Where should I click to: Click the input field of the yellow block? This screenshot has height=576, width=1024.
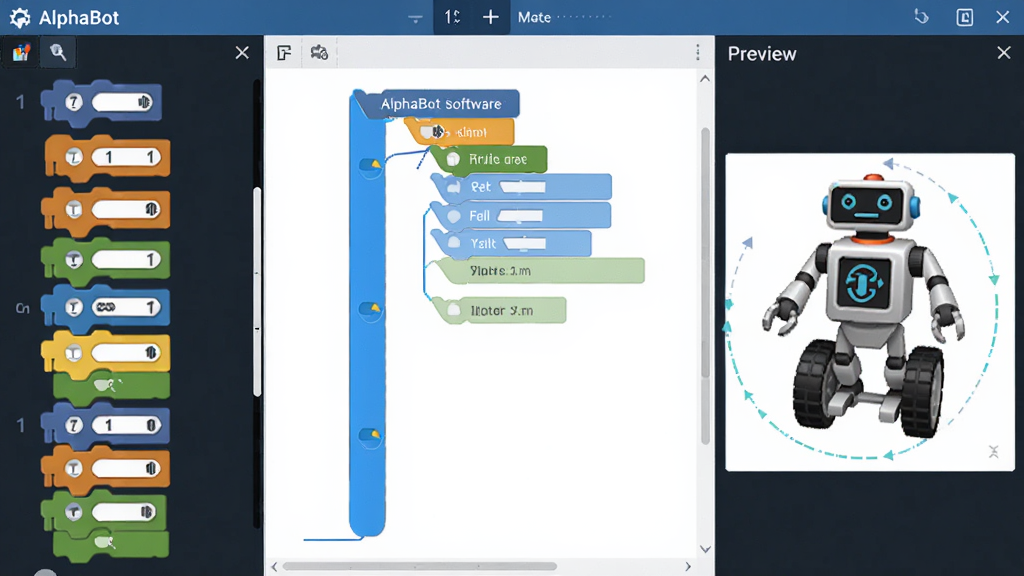(126, 353)
